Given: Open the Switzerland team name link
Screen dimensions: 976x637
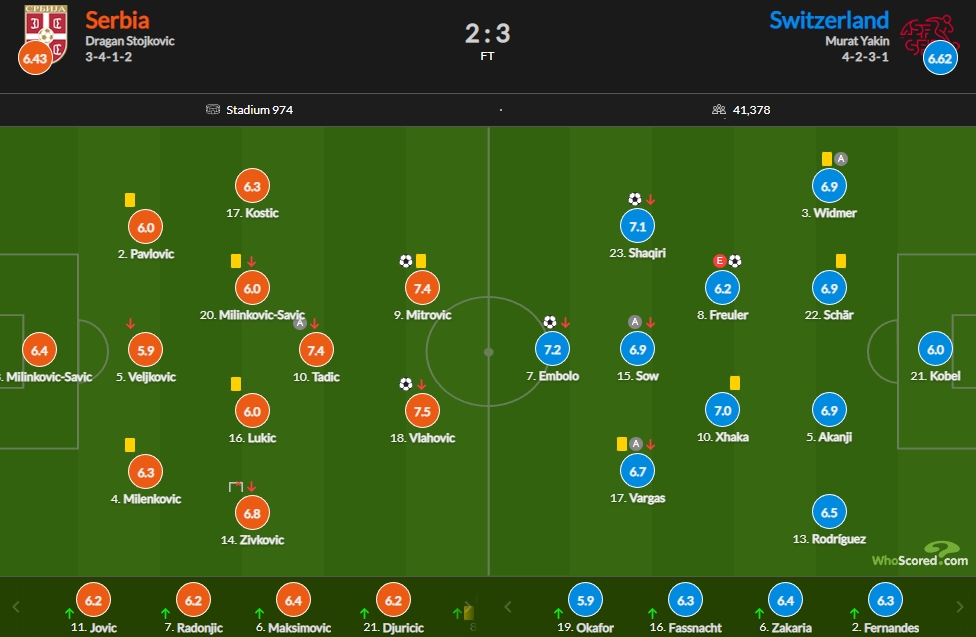Looking at the screenshot, I should 828,21.
